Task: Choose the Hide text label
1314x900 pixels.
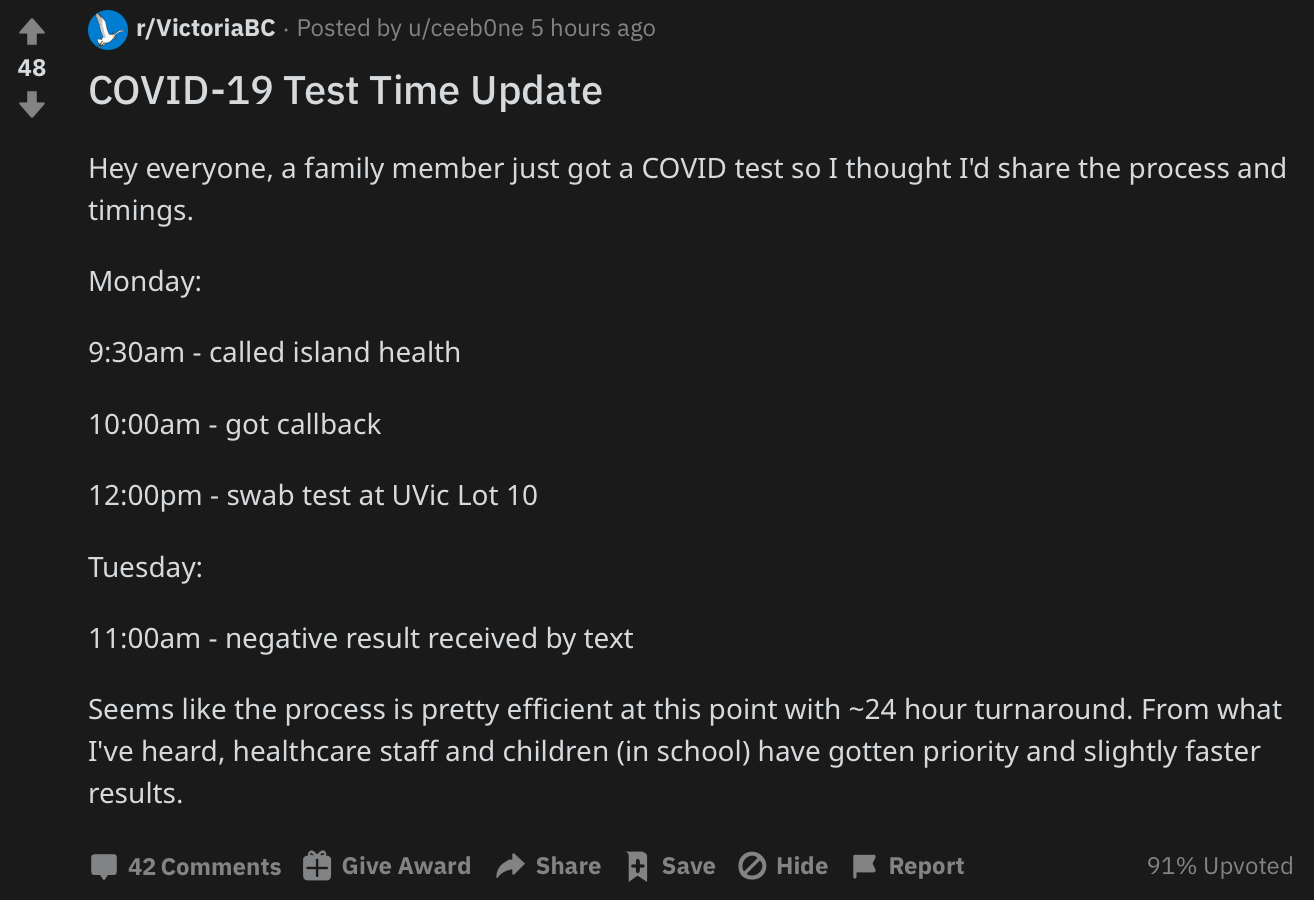Action: (802, 866)
